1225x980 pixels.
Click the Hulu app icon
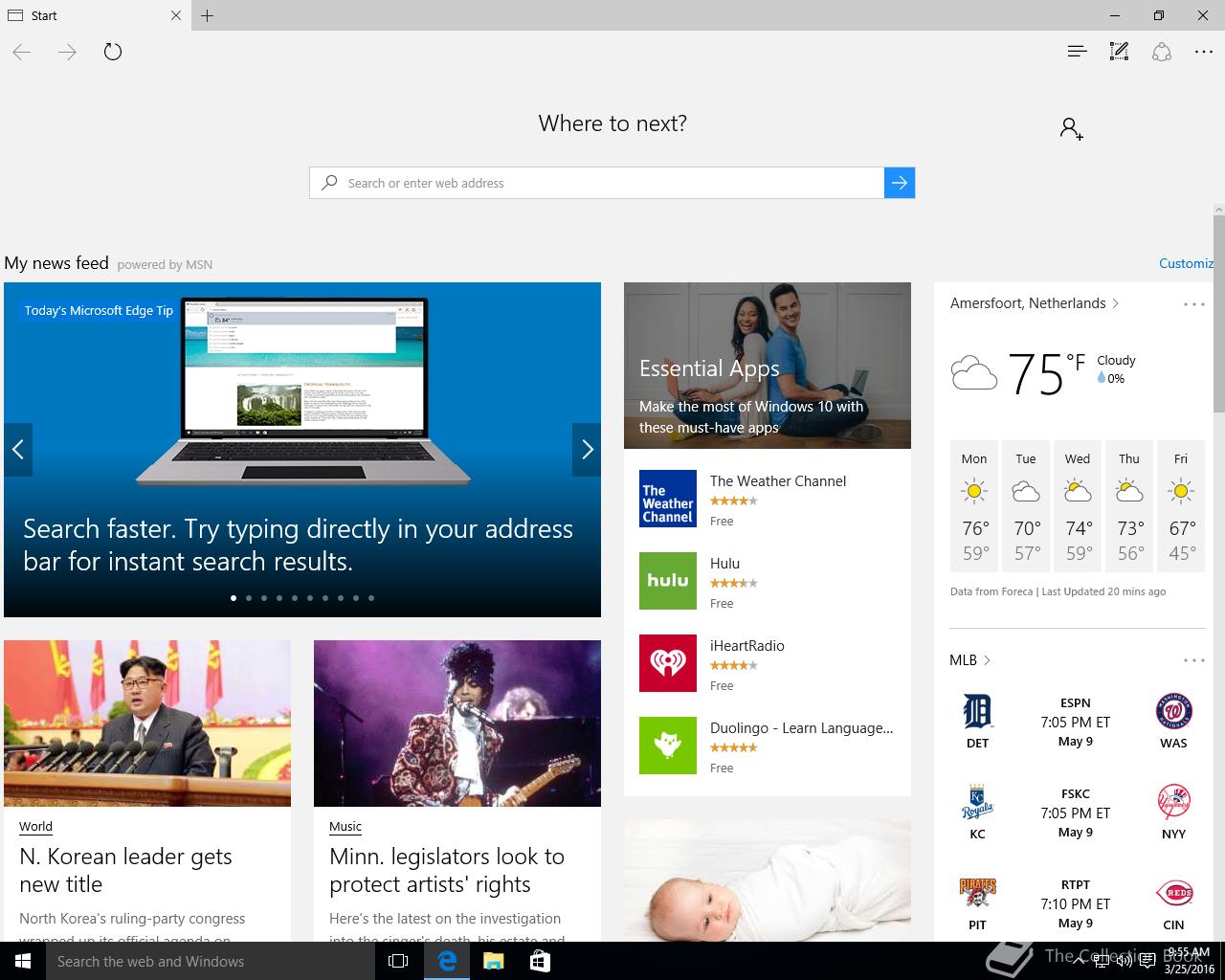[x=668, y=581]
